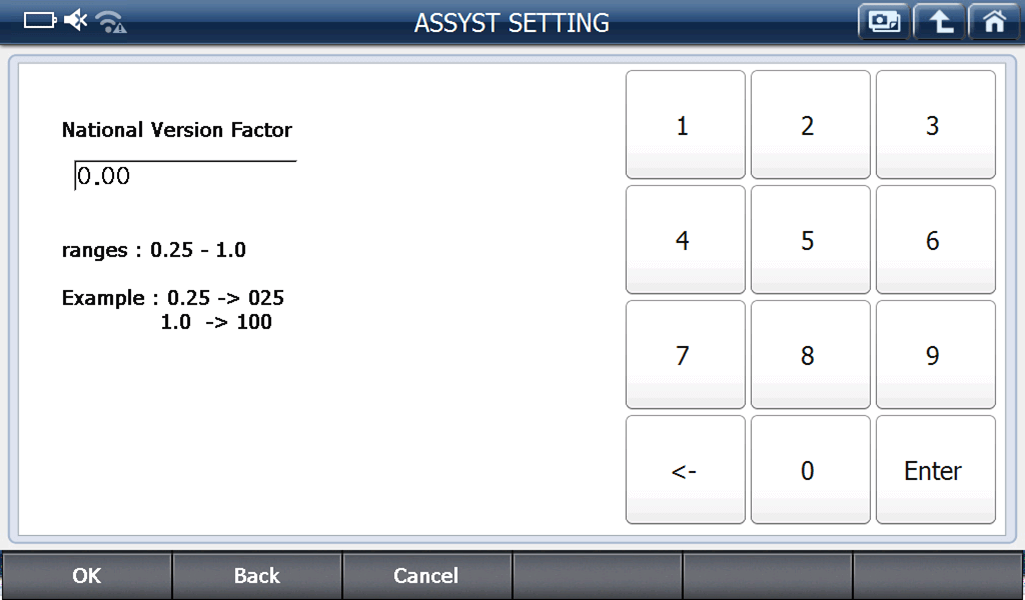Image resolution: width=1025 pixels, height=600 pixels.
Task: Click the up-arrow return icon
Action: pyautogui.click(x=940, y=22)
